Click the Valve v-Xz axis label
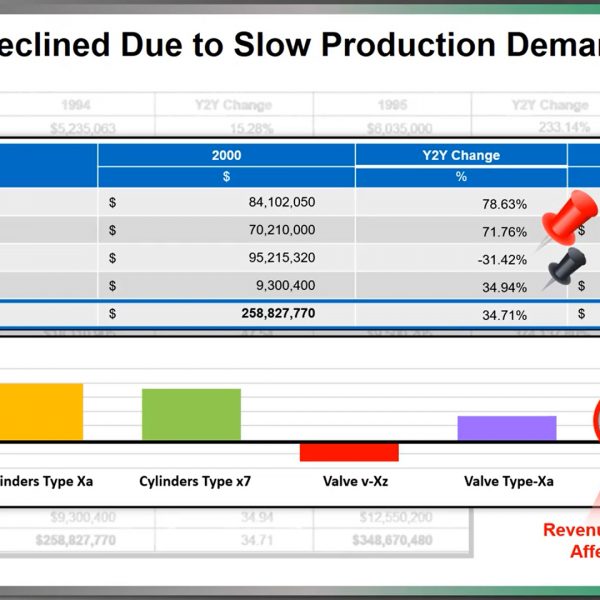 (355, 481)
